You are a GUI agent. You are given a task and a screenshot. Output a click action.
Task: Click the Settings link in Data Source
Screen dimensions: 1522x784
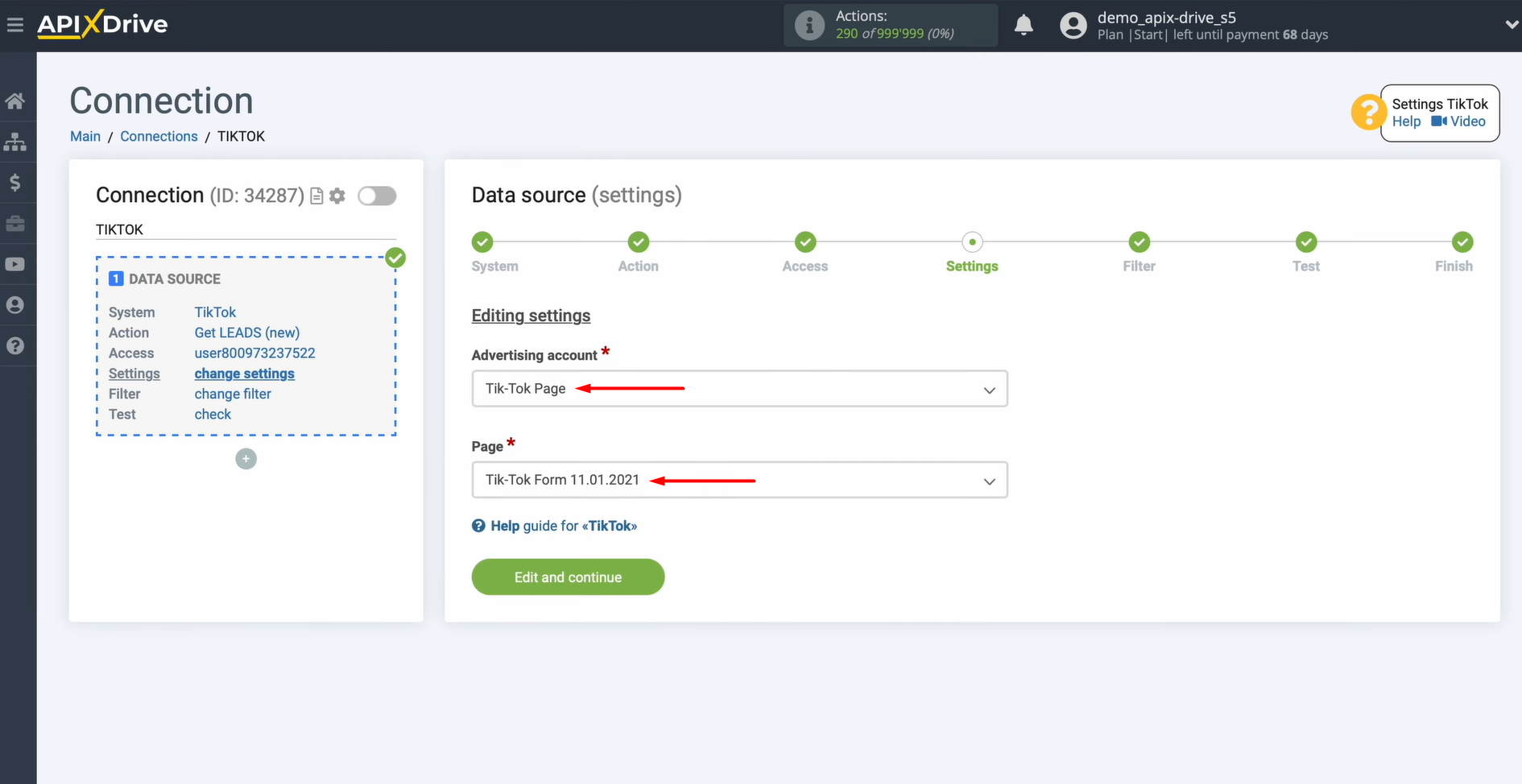click(134, 373)
